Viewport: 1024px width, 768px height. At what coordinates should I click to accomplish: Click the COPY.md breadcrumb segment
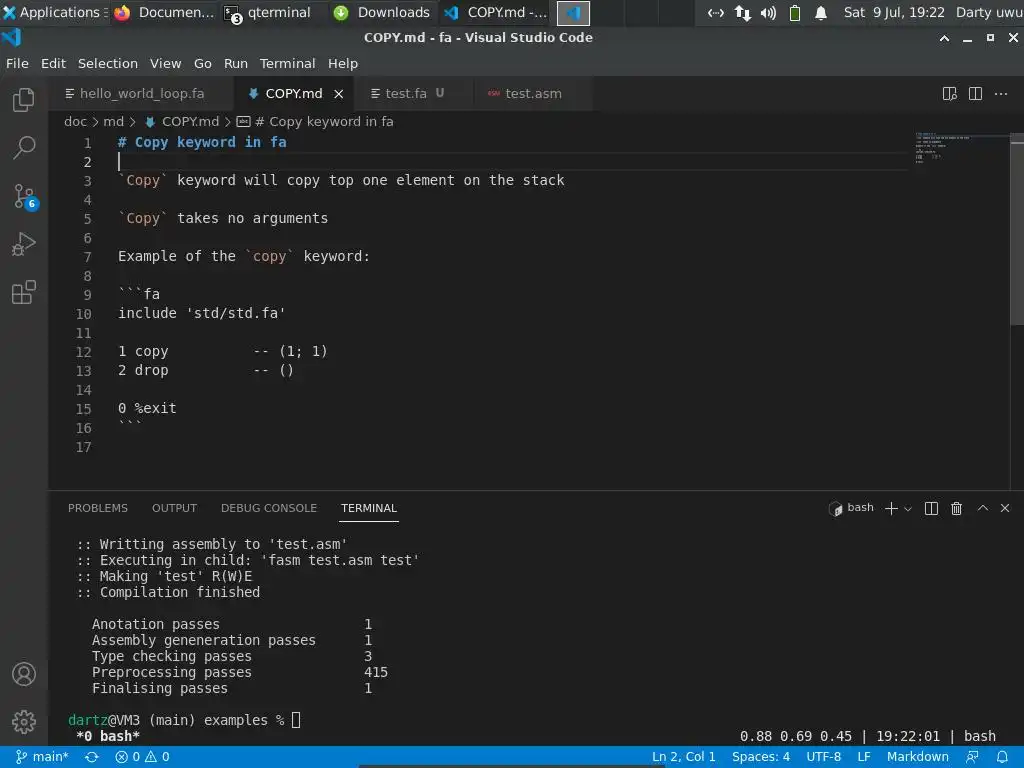coord(182,121)
